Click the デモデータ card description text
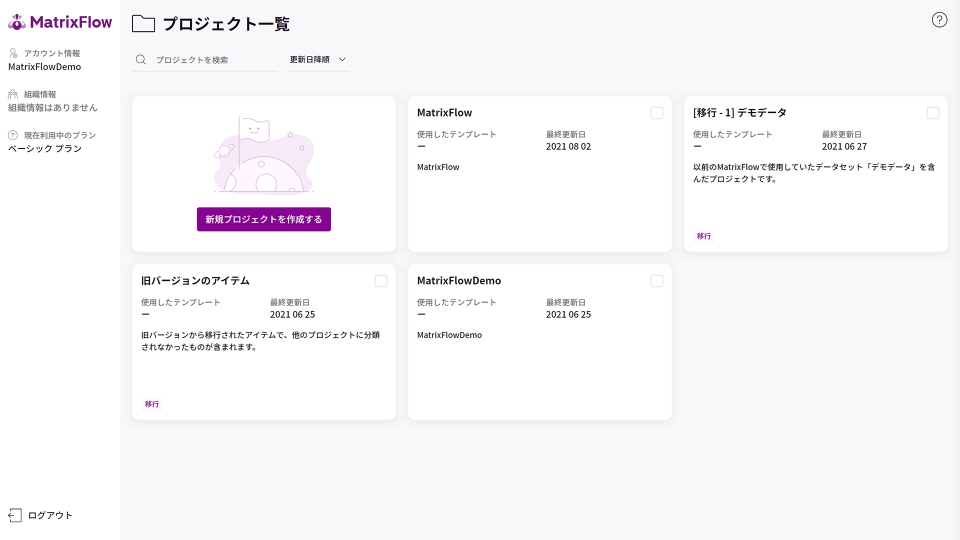Screen dimensions: 960x540 [814, 173]
